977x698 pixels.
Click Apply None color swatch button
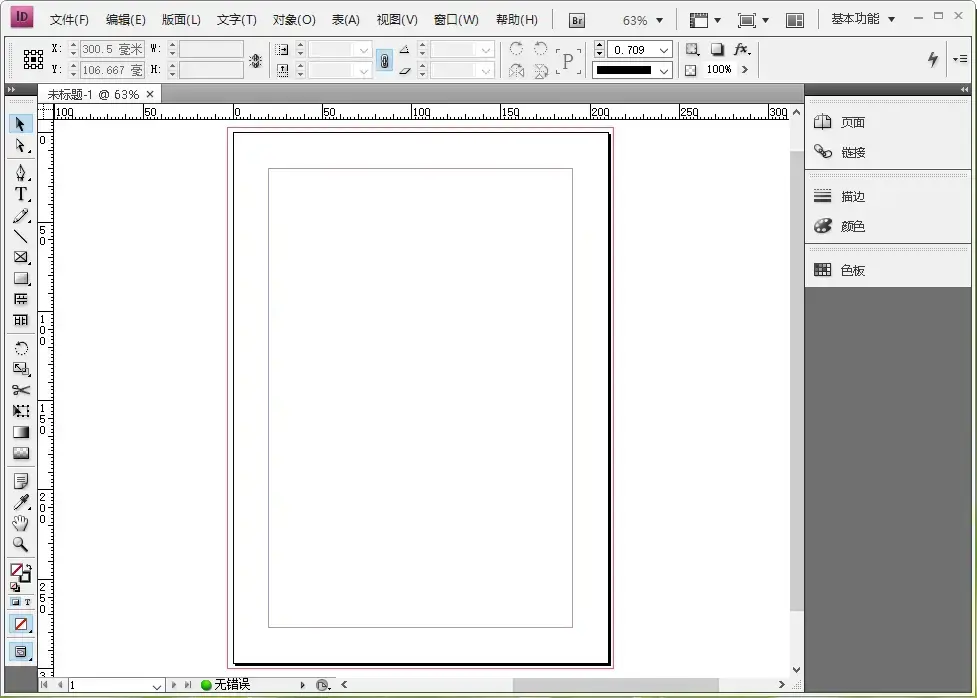[x=21, y=624]
